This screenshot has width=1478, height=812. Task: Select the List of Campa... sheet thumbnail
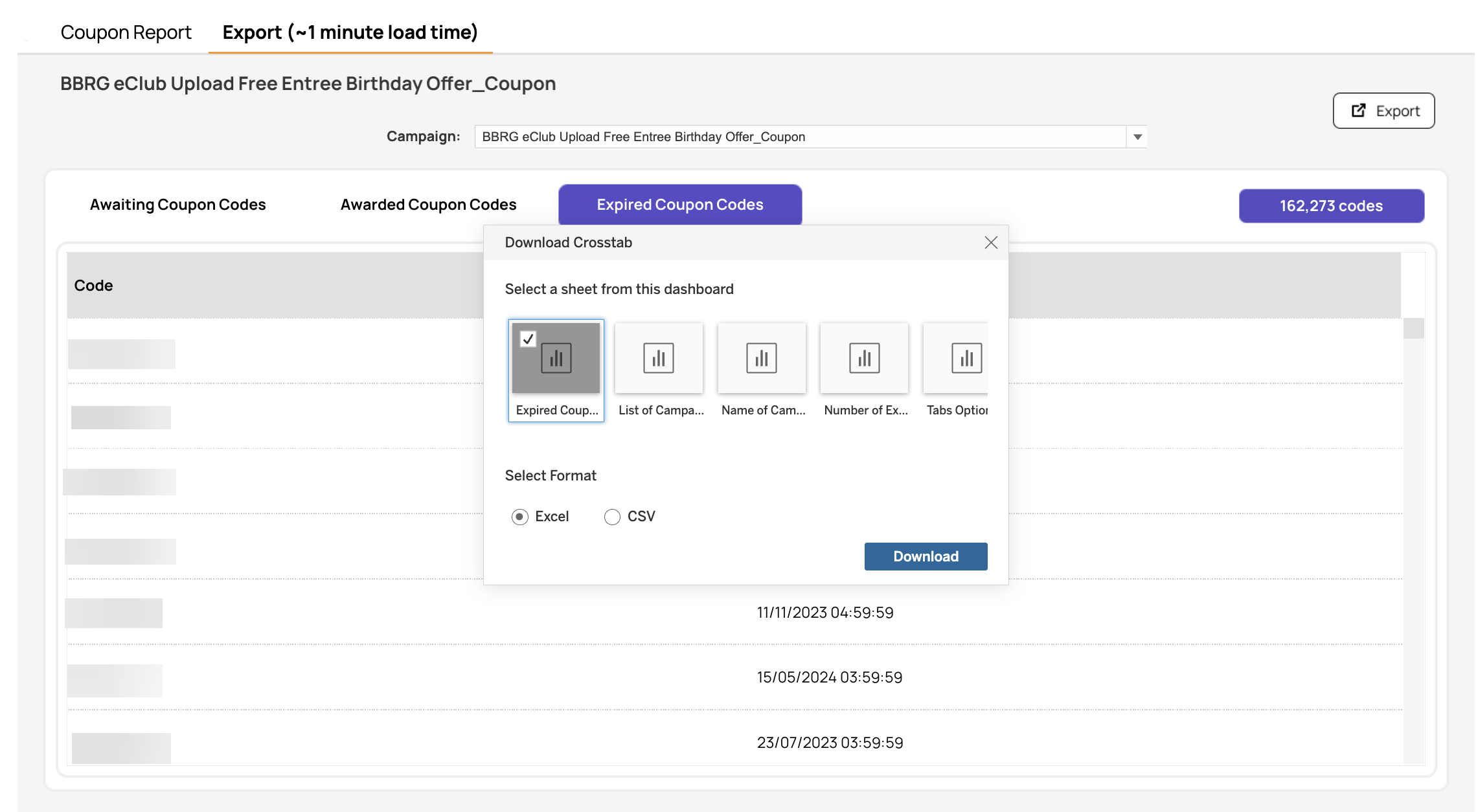pos(659,358)
